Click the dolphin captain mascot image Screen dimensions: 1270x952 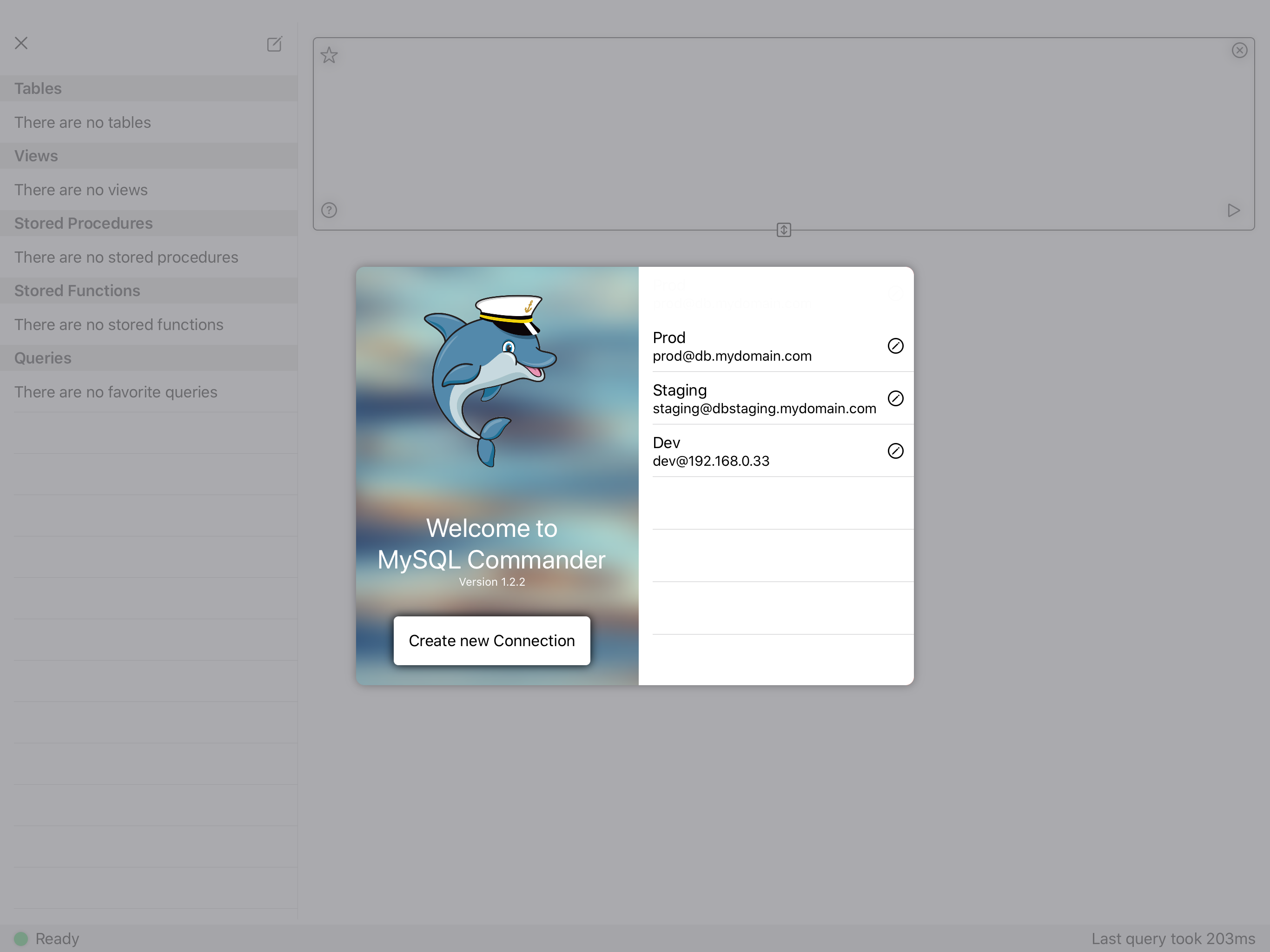click(490, 381)
